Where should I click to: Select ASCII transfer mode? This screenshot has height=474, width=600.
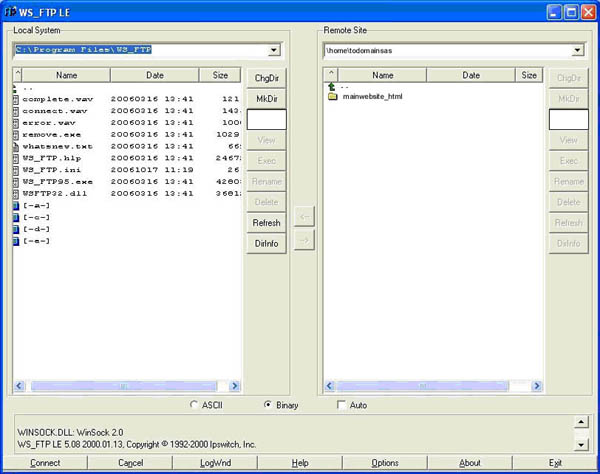click(194, 405)
